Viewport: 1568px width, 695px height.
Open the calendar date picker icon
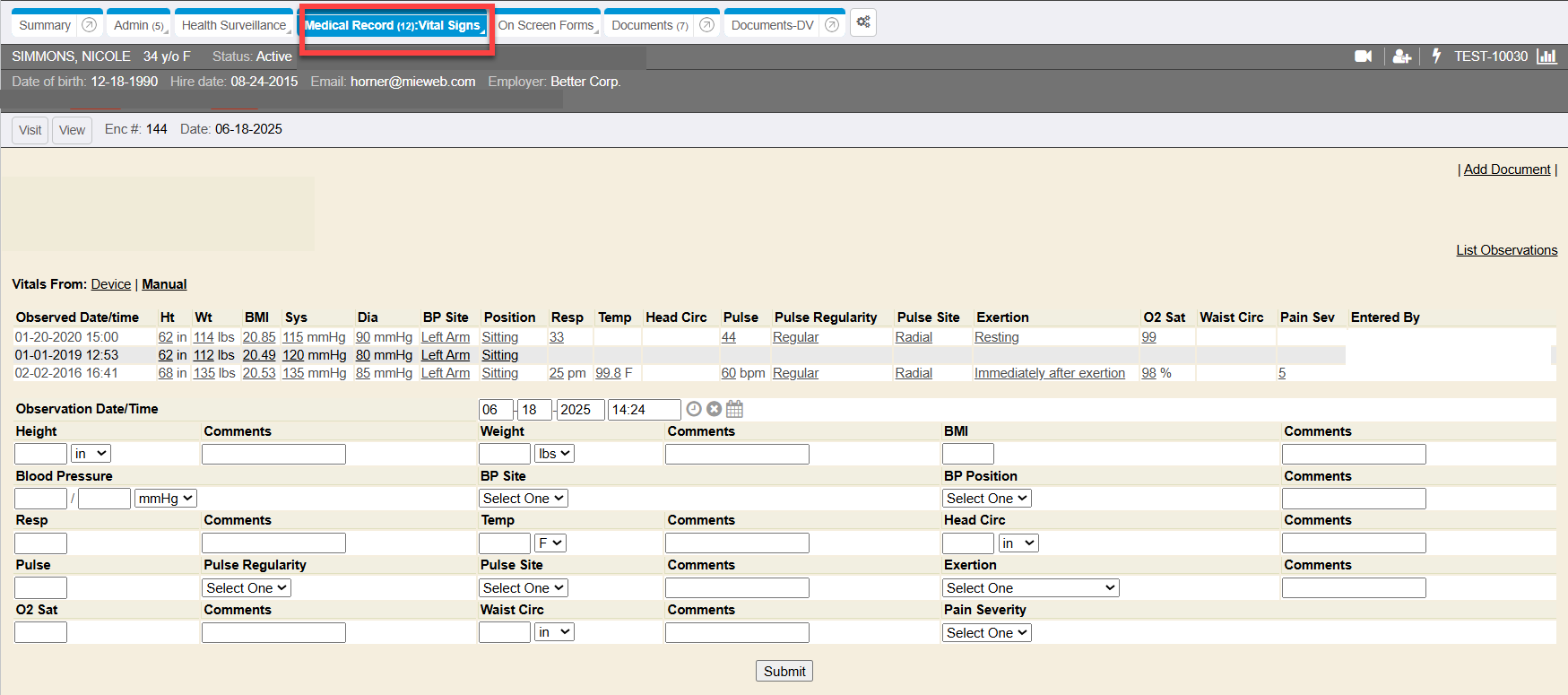point(734,409)
